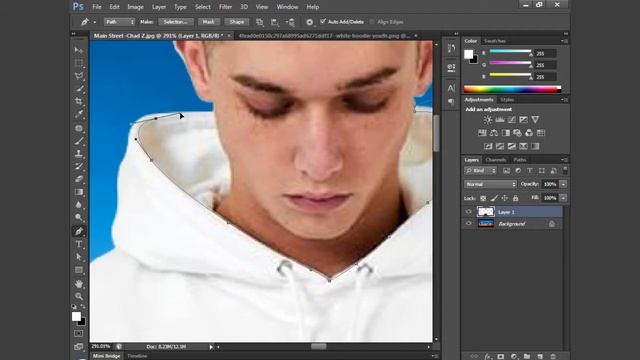Select the History Brush tool
Screen dimensions: 640x360
point(79,167)
